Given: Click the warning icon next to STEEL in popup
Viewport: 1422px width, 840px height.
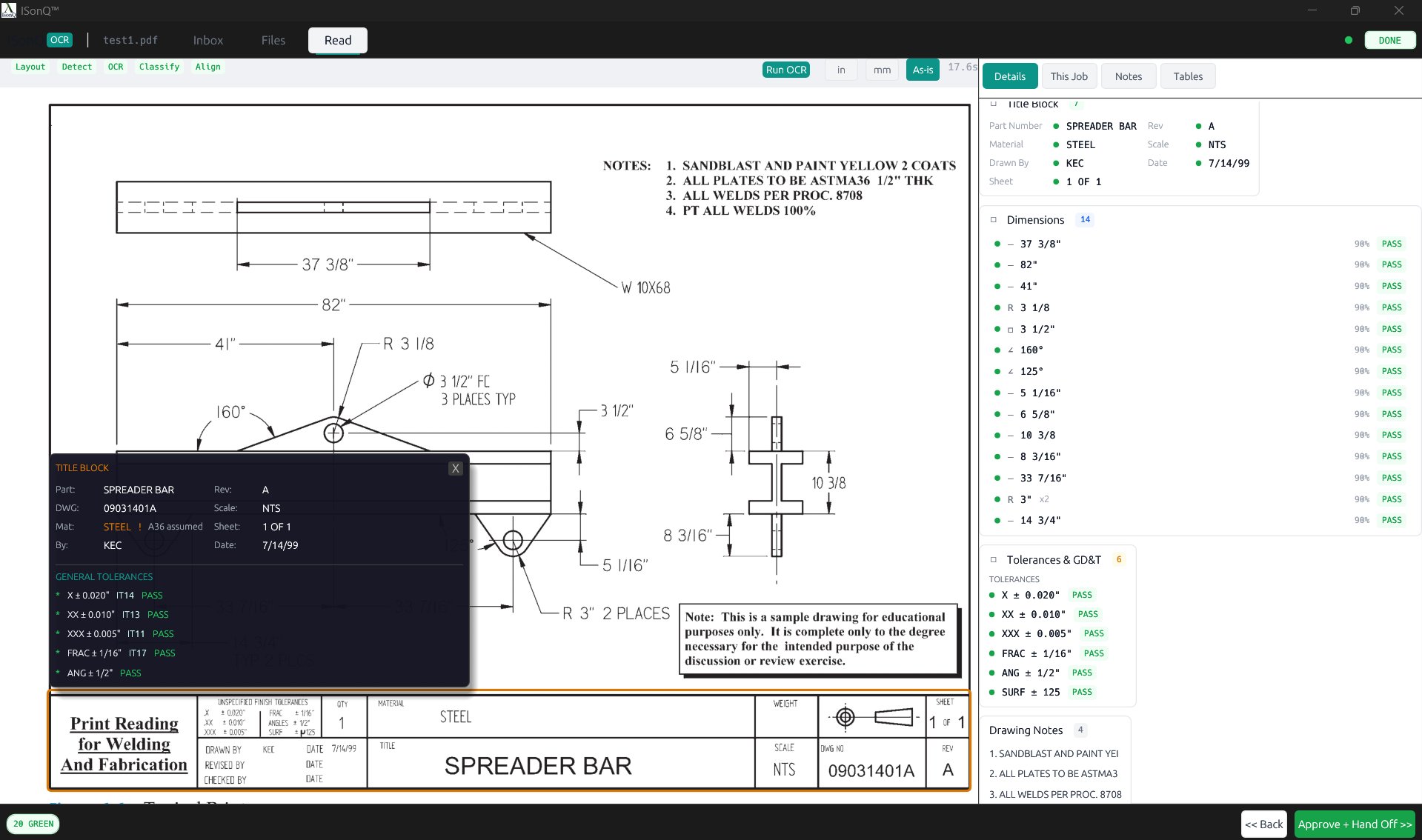Looking at the screenshot, I should pyautogui.click(x=141, y=527).
